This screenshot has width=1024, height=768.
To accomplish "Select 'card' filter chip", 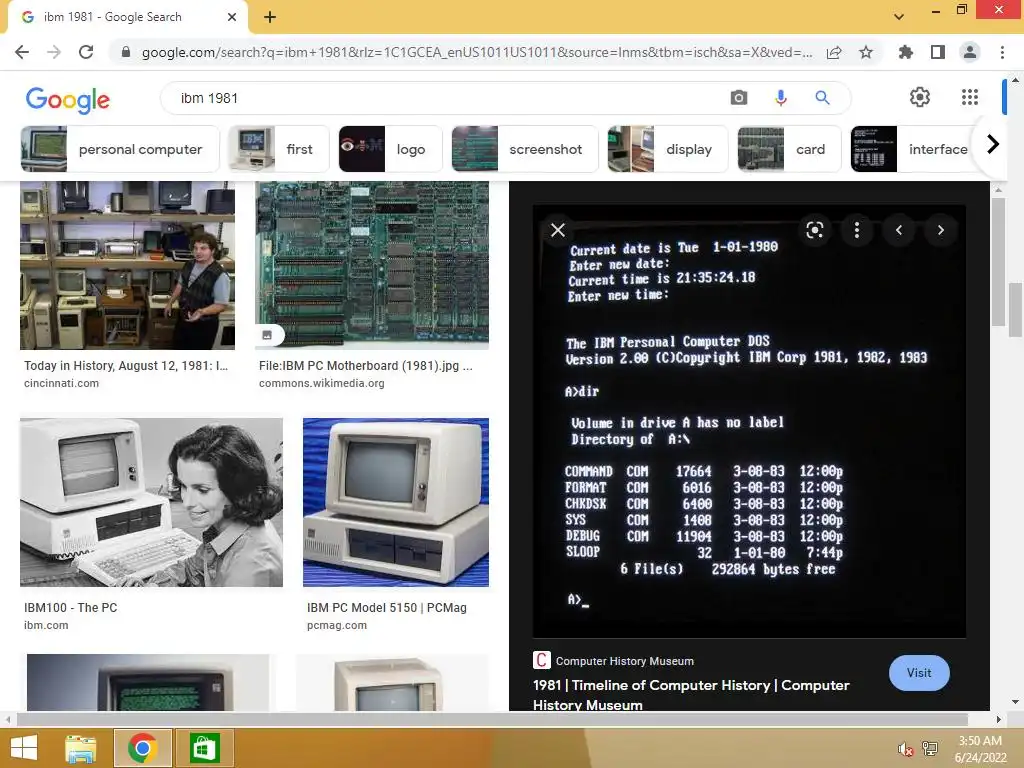I will tap(789, 149).
